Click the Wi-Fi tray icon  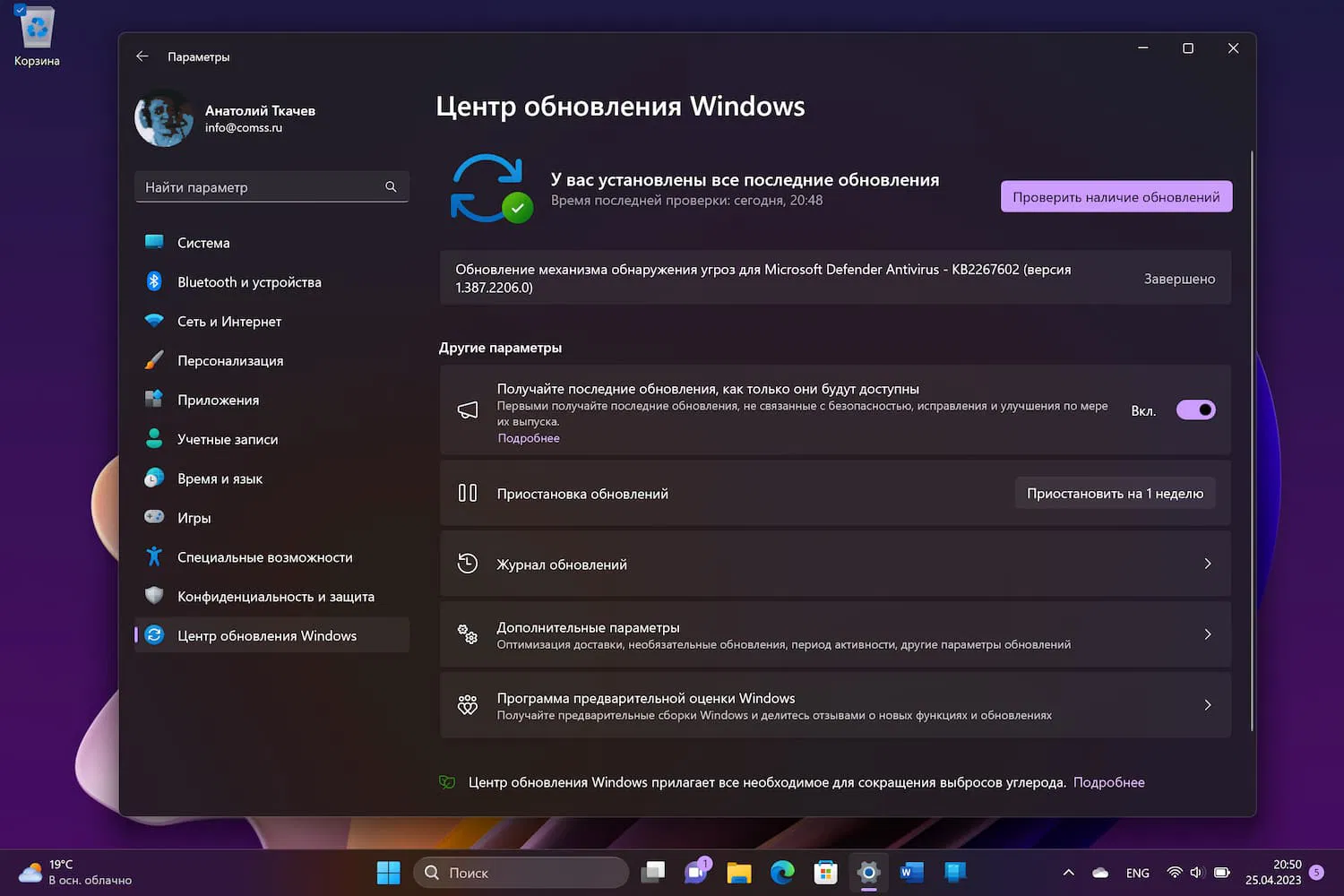tap(1175, 873)
